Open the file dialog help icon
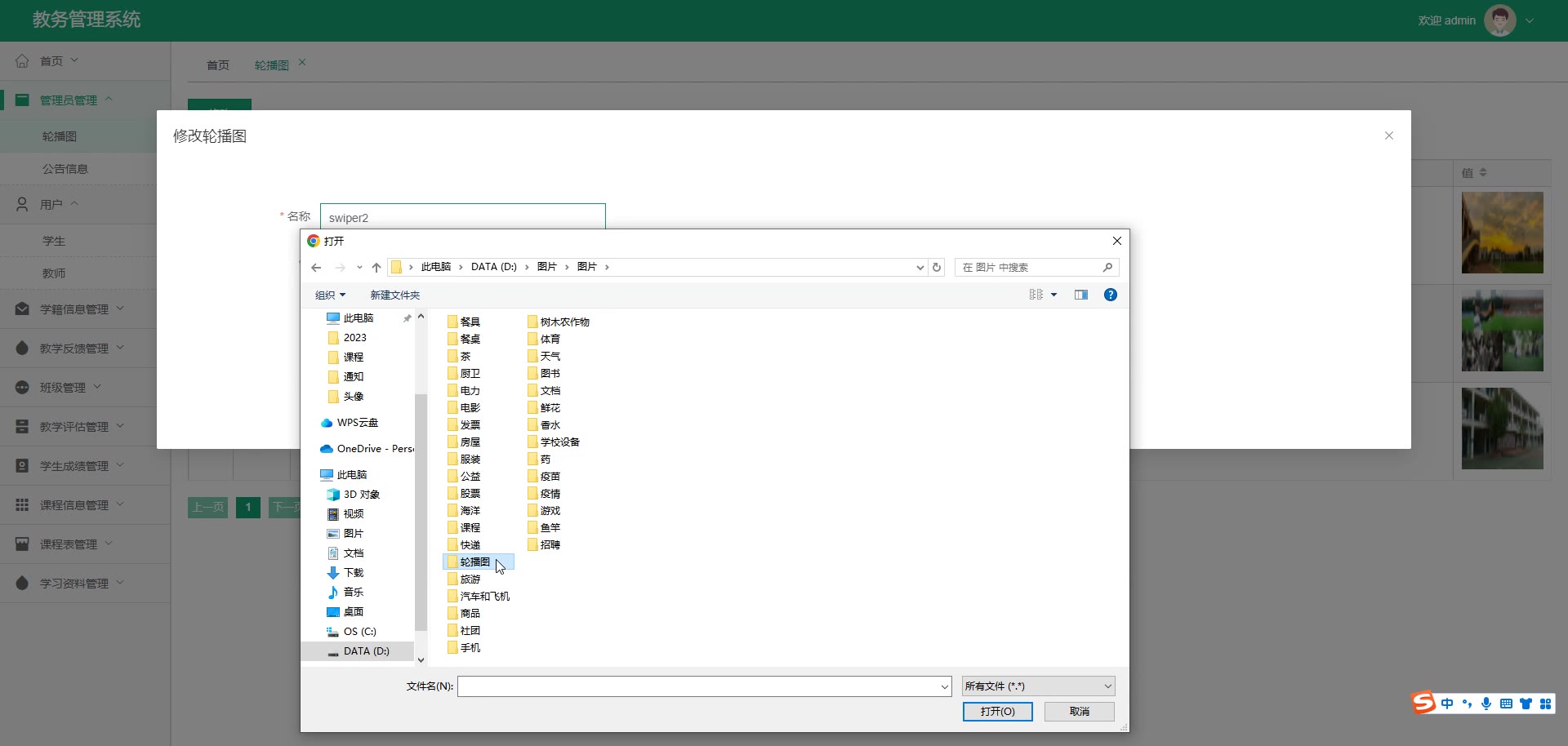This screenshot has width=1568, height=746. pyautogui.click(x=1110, y=295)
